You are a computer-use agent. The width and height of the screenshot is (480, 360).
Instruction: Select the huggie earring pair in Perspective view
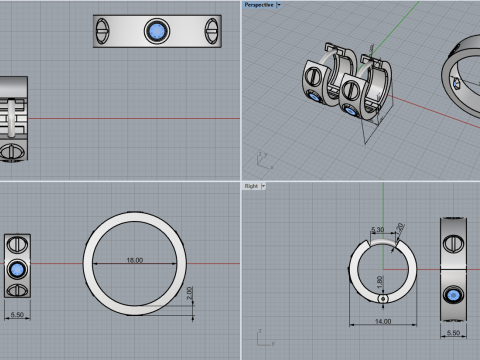pyautogui.click(x=347, y=81)
